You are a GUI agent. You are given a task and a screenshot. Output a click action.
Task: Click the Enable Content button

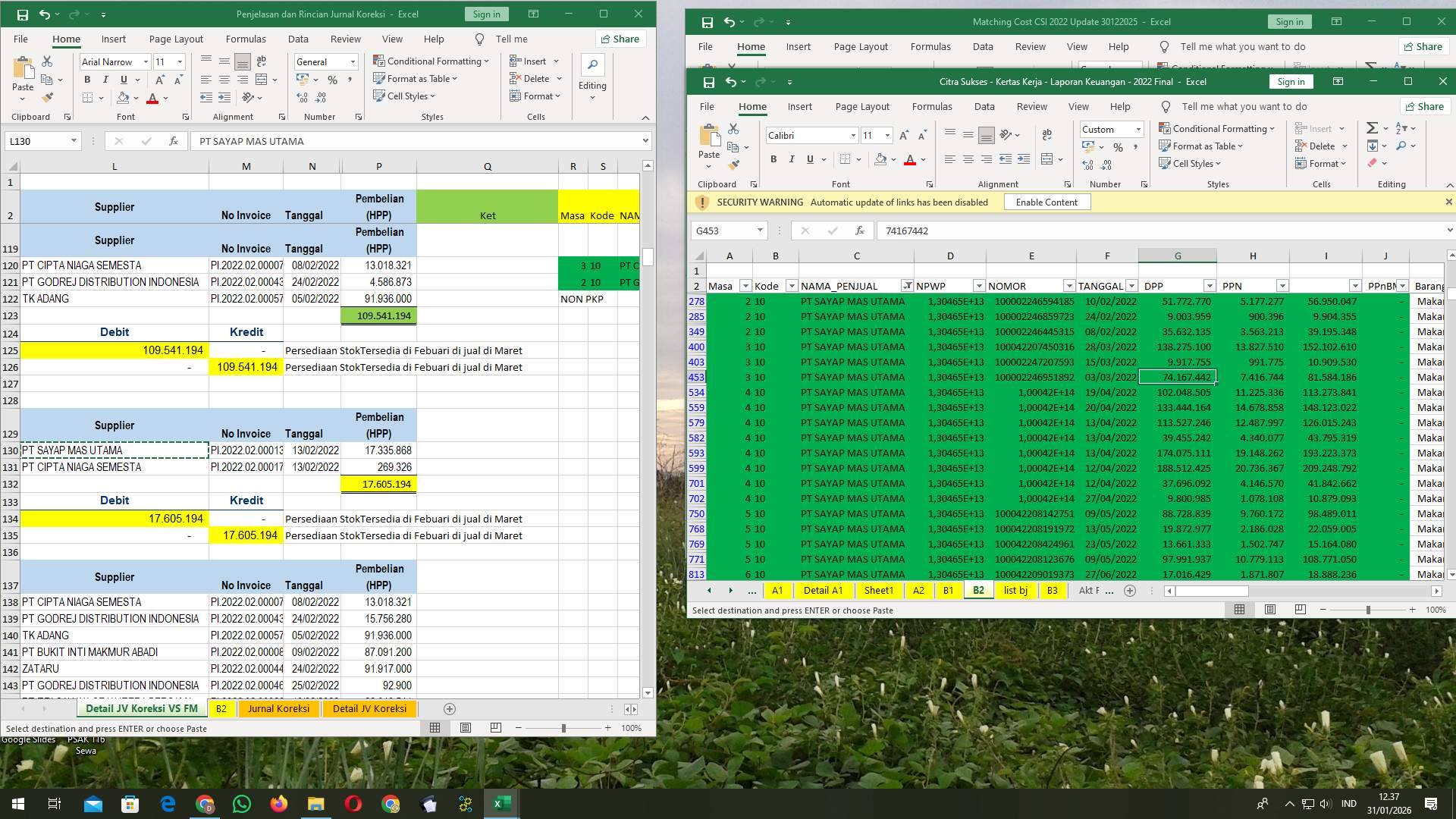click(1046, 202)
